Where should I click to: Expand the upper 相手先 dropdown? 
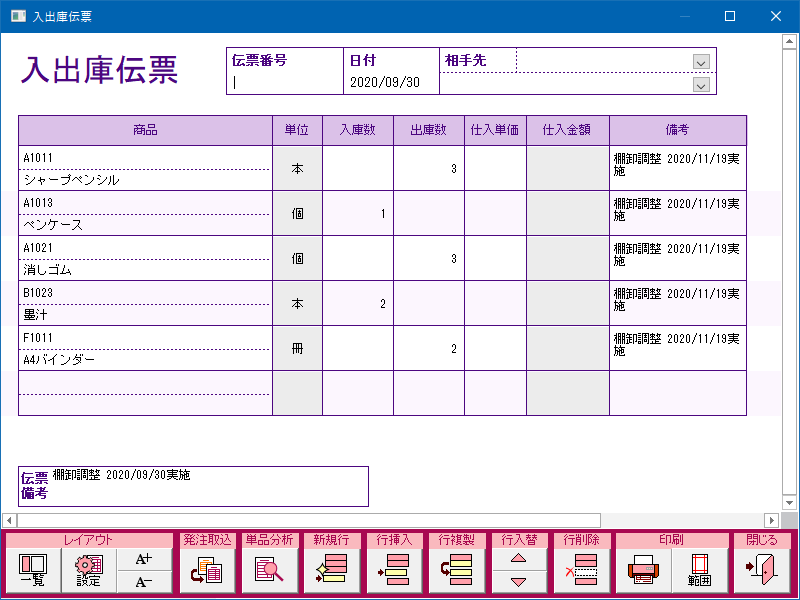click(x=702, y=62)
